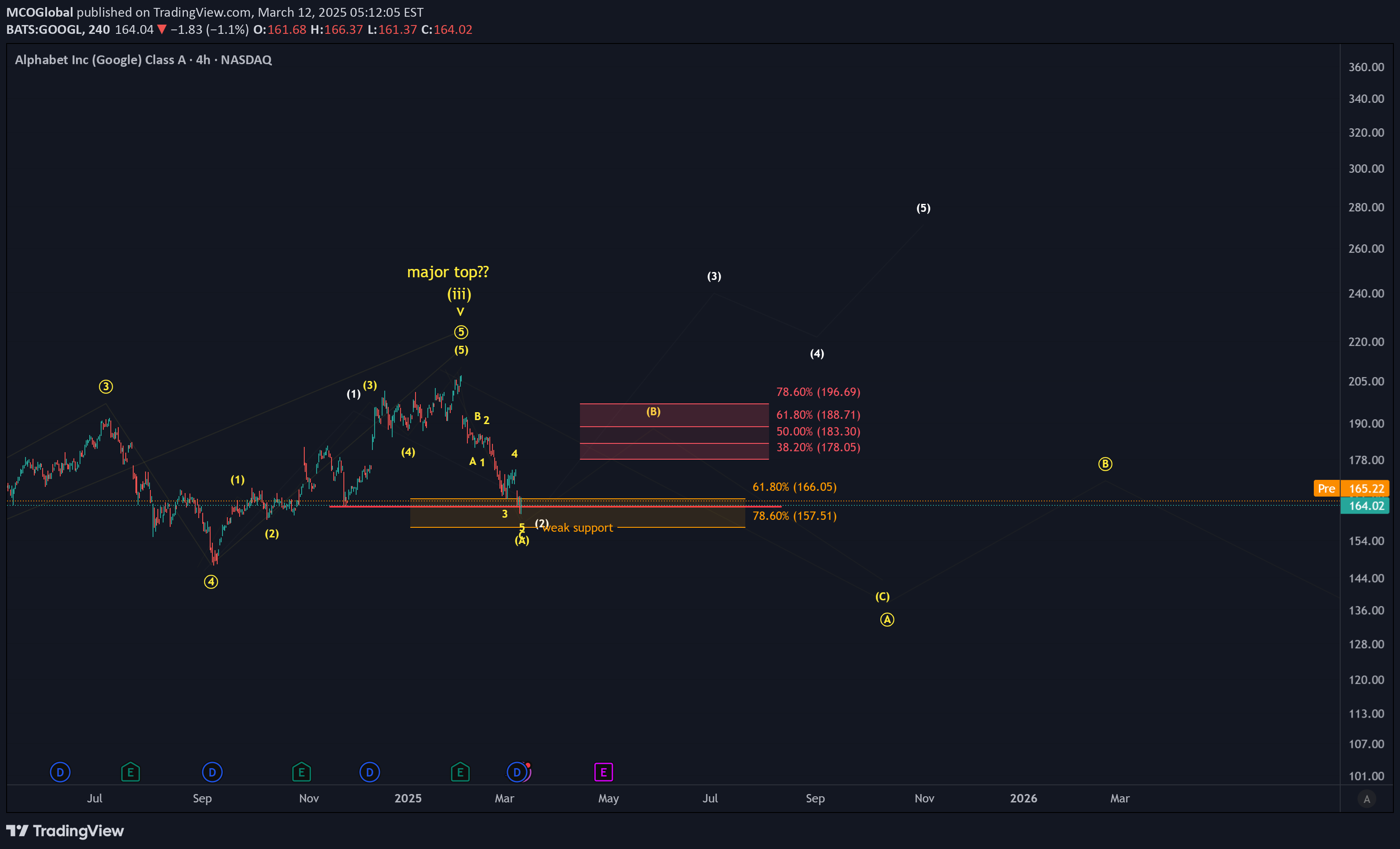Click the TradingView logo
Image resolution: width=1400 pixels, height=849 pixels.
point(66,831)
